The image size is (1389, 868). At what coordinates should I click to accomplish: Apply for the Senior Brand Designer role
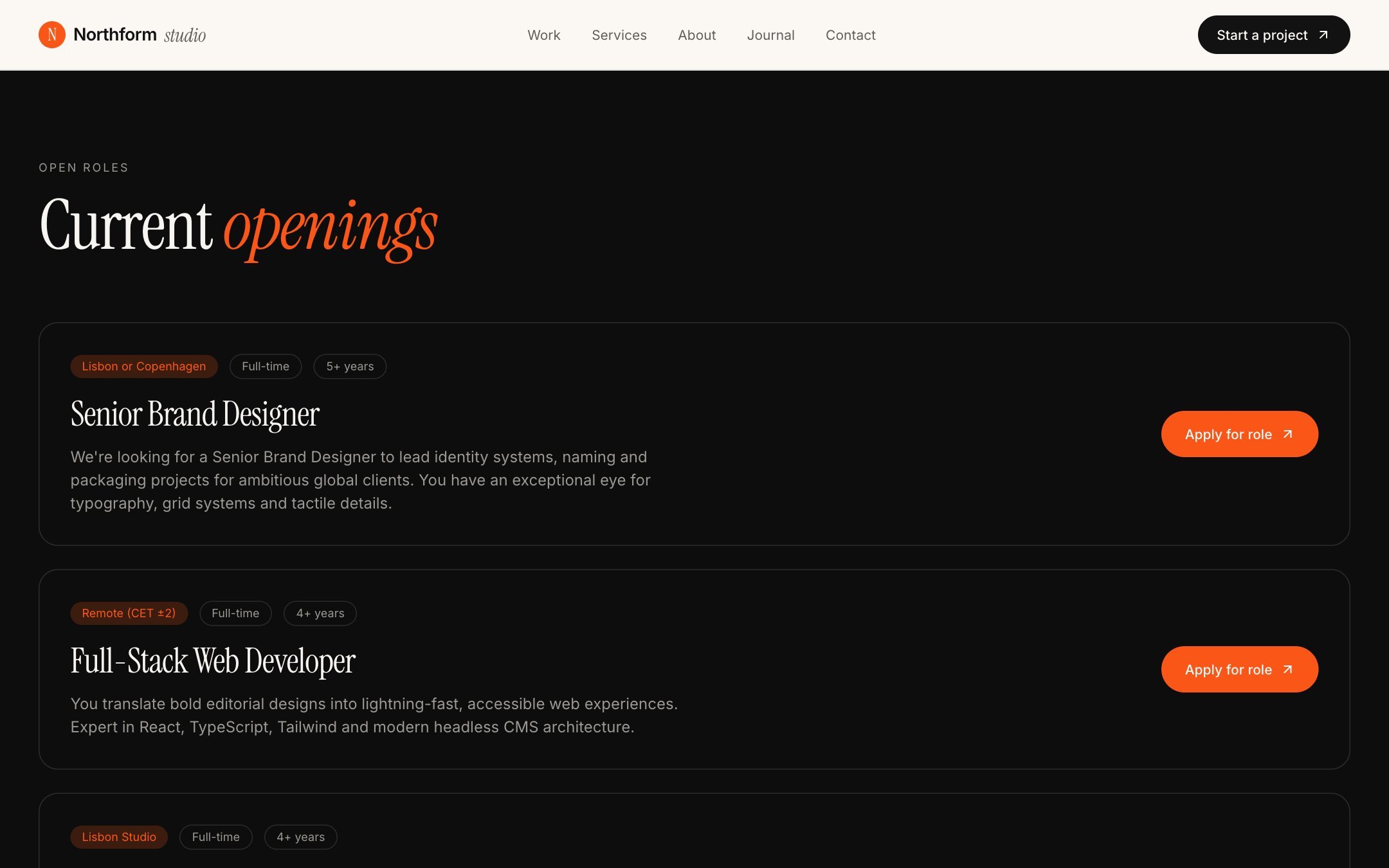[1240, 434]
